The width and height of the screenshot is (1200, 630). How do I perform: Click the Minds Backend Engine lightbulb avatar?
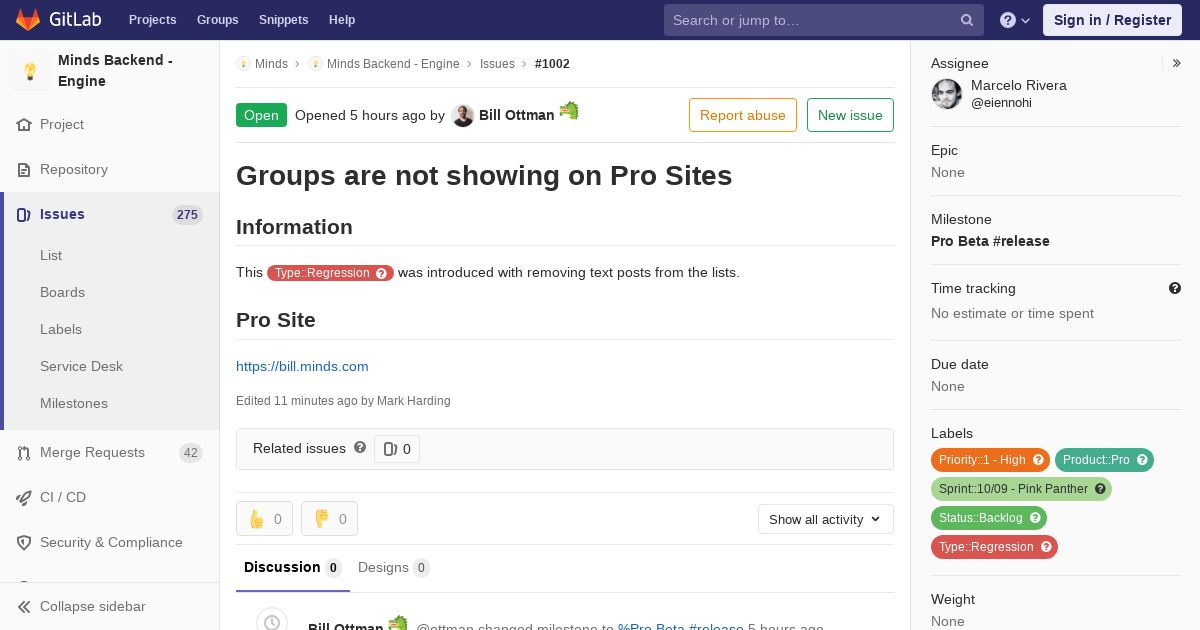tap(30, 71)
